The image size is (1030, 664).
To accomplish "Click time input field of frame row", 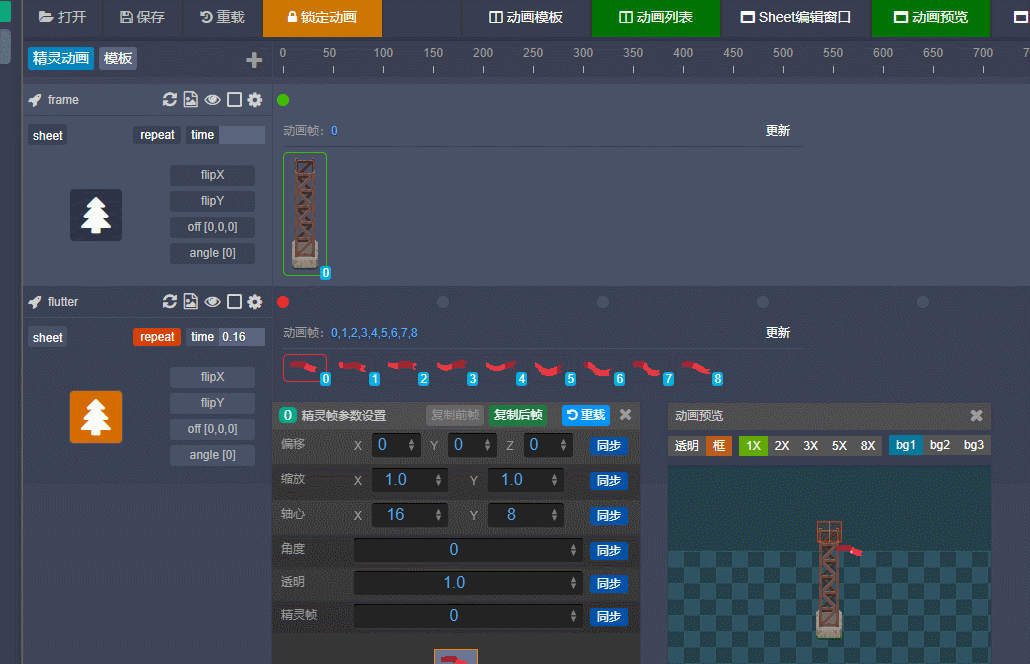I will coord(242,135).
